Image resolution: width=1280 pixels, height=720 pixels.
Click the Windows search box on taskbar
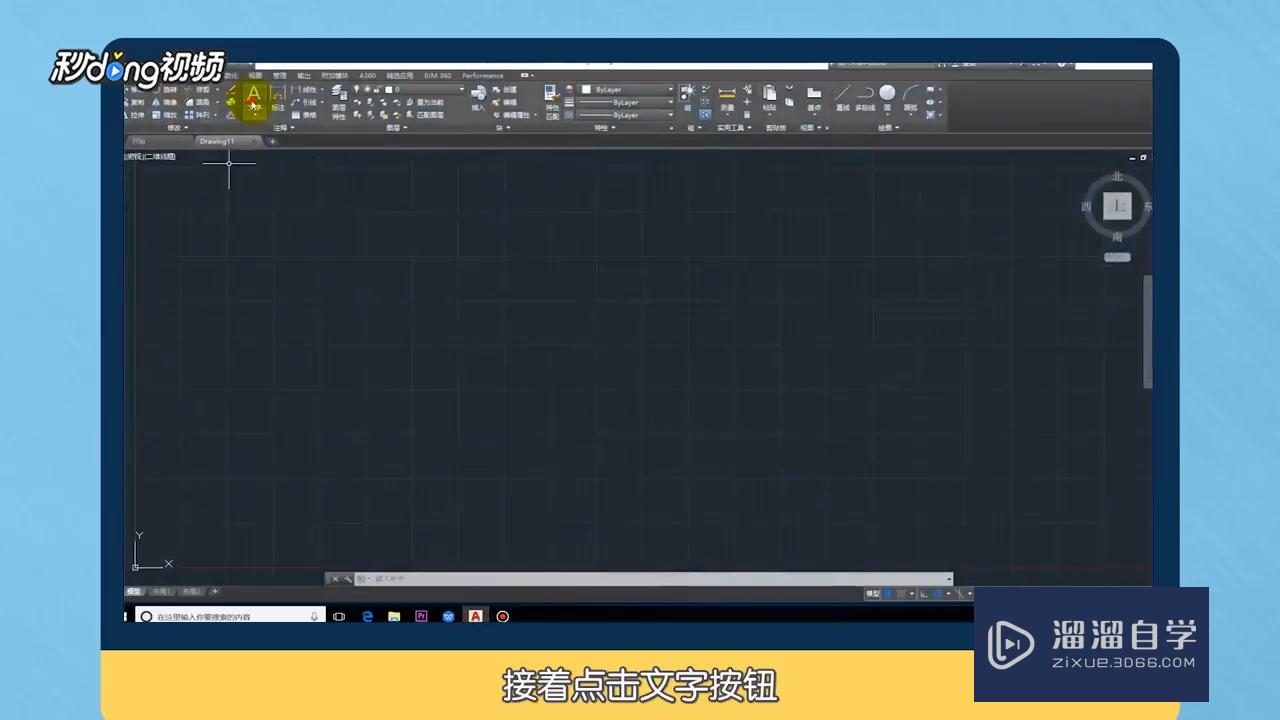(x=231, y=617)
